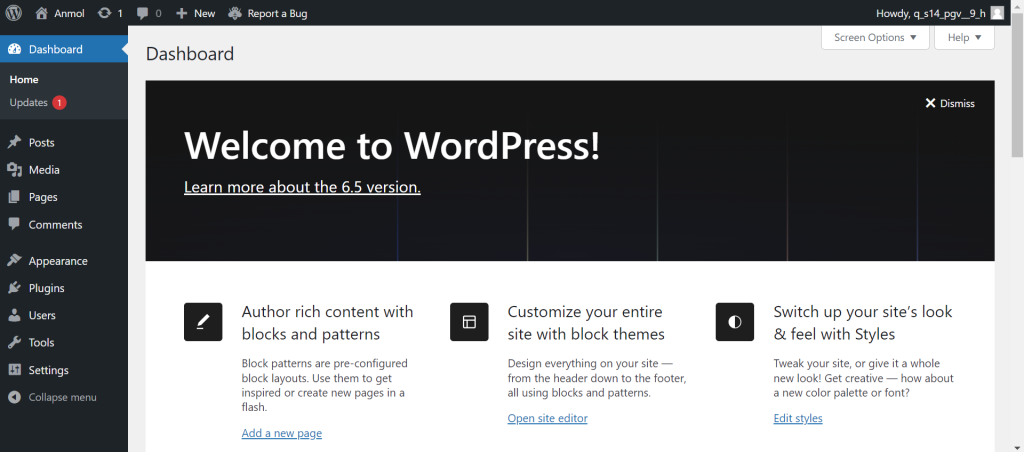The width and height of the screenshot is (1024, 452).
Task: Click the Comments bubble icon in sidebar
Action: pos(14,224)
